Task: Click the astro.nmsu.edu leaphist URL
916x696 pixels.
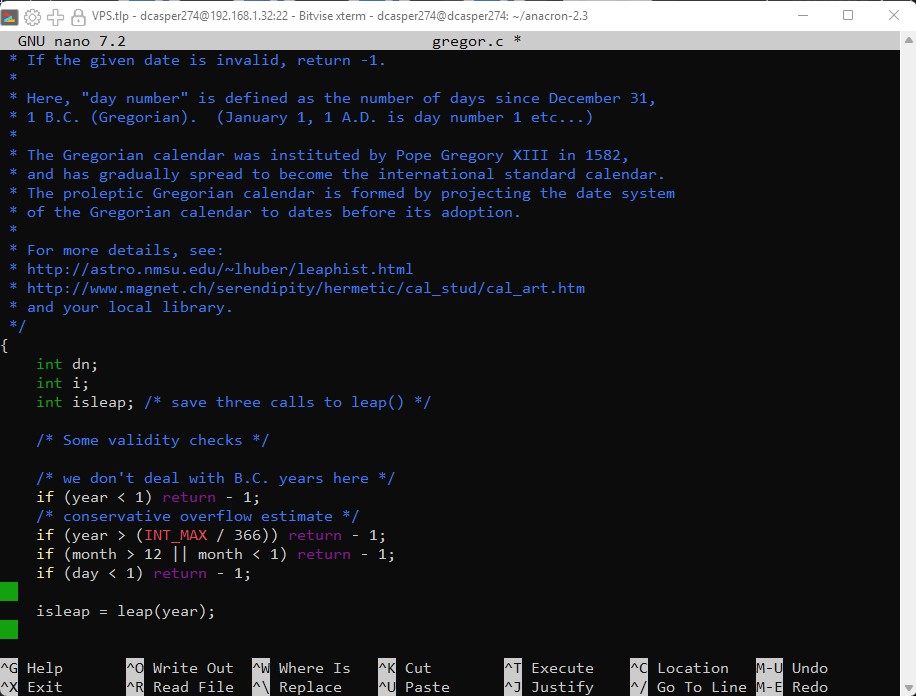Action: coord(220,269)
